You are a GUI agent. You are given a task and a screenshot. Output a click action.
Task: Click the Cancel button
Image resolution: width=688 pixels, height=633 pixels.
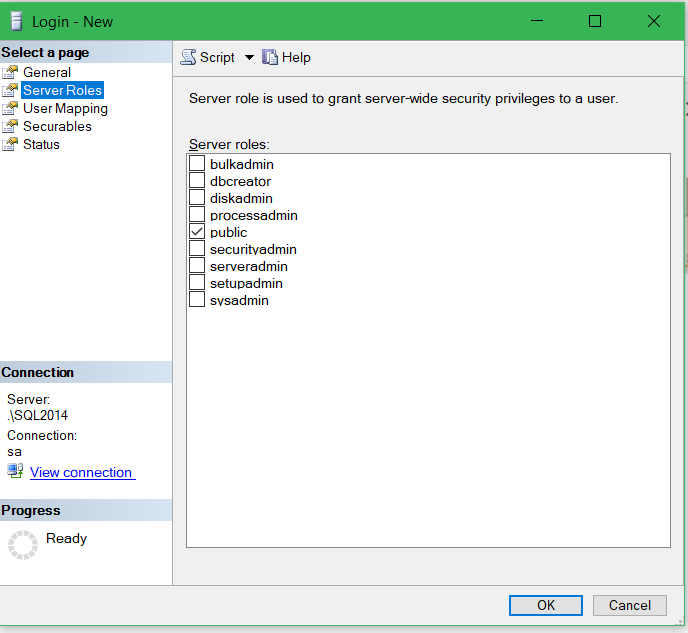point(630,605)
